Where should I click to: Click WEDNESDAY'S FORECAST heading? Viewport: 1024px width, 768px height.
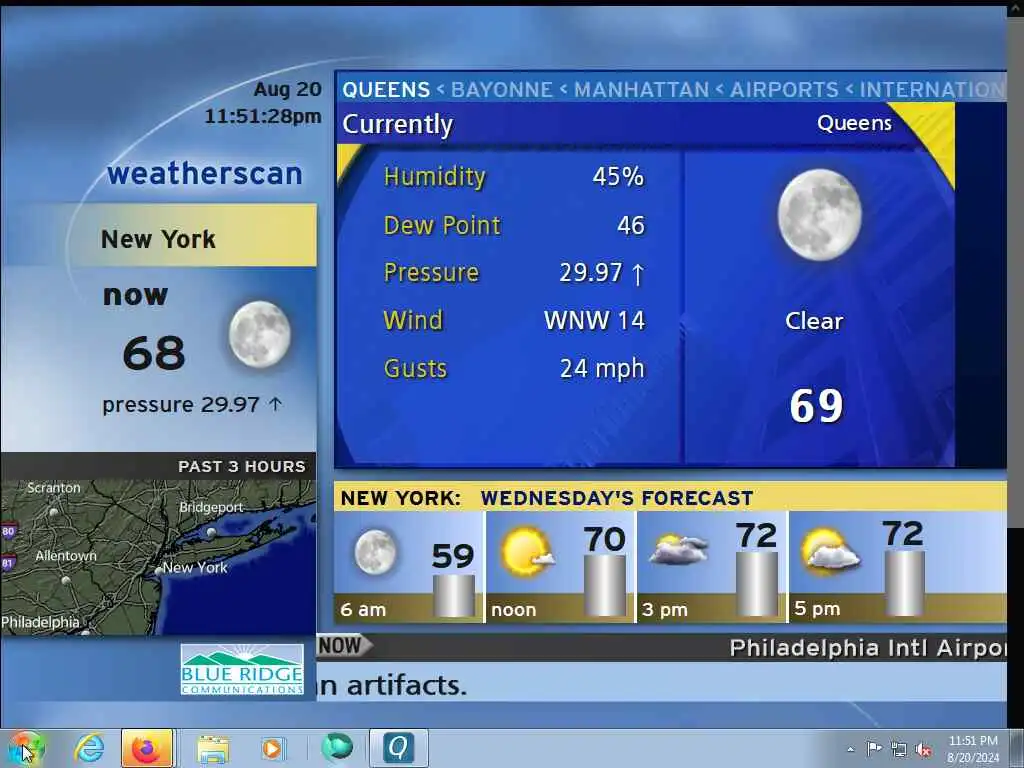point(616,498)
